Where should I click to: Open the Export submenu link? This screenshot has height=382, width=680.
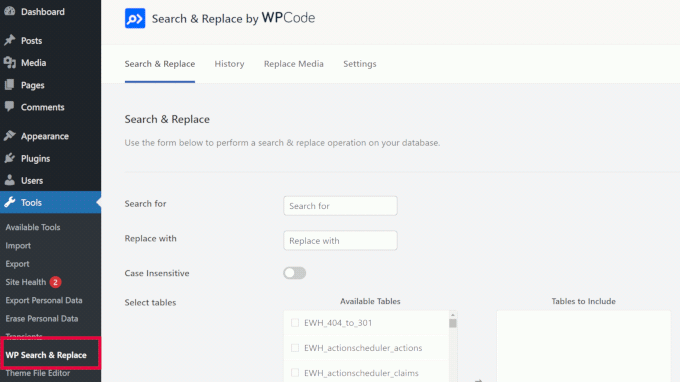pos(17,264)
